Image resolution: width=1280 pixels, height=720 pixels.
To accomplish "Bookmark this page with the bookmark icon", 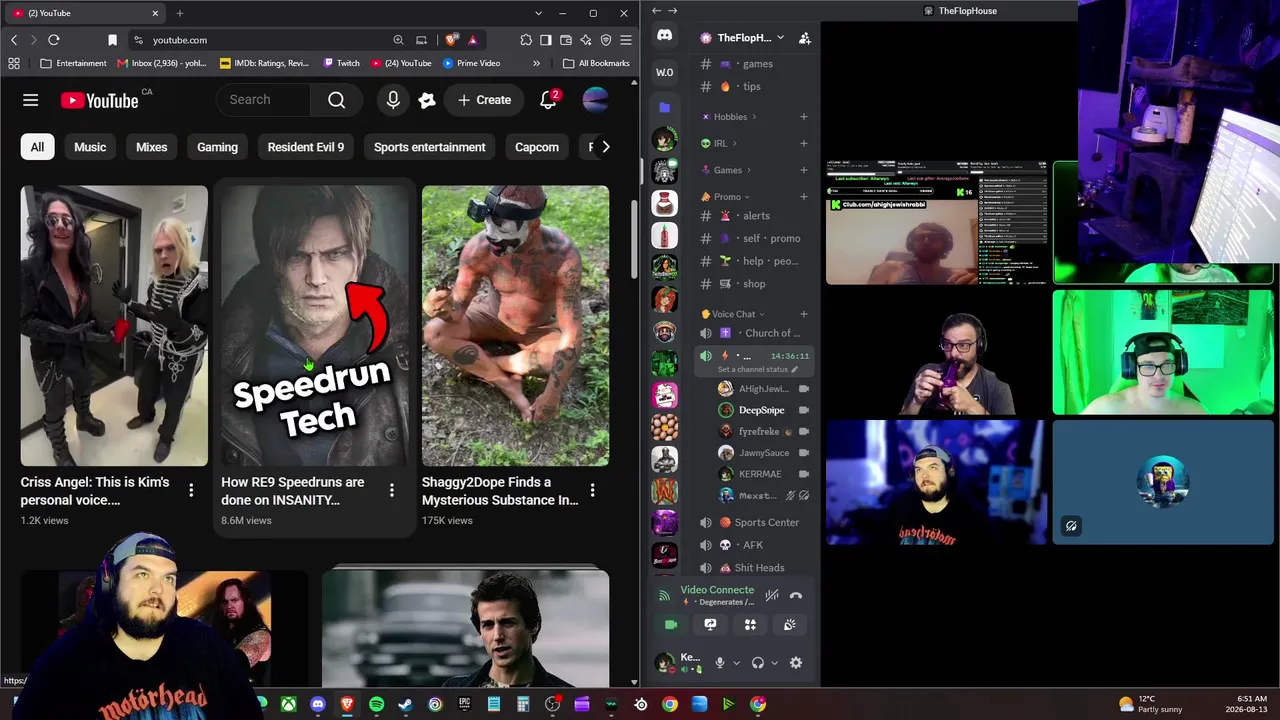I will click(x=112, y=40).
